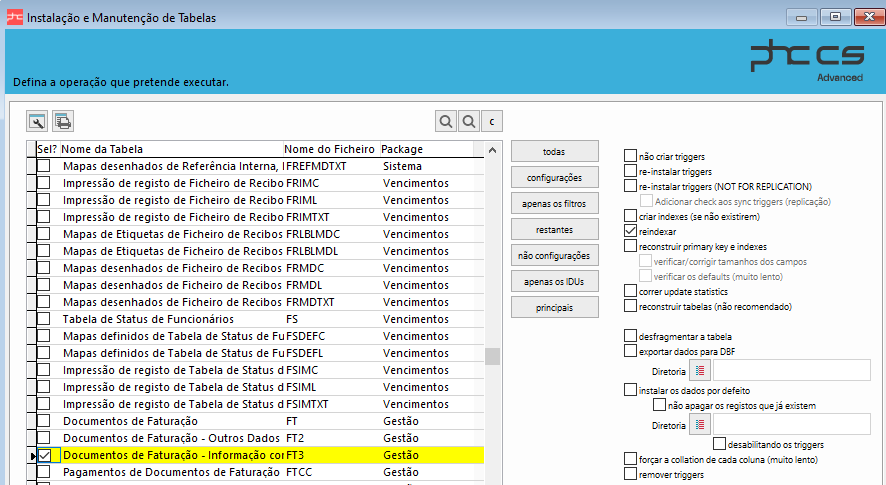This screenshot has width=886, height=485.
Task: Click 'Documentos de Faturação - Outros Dados' cell
Action: point(171,438)
